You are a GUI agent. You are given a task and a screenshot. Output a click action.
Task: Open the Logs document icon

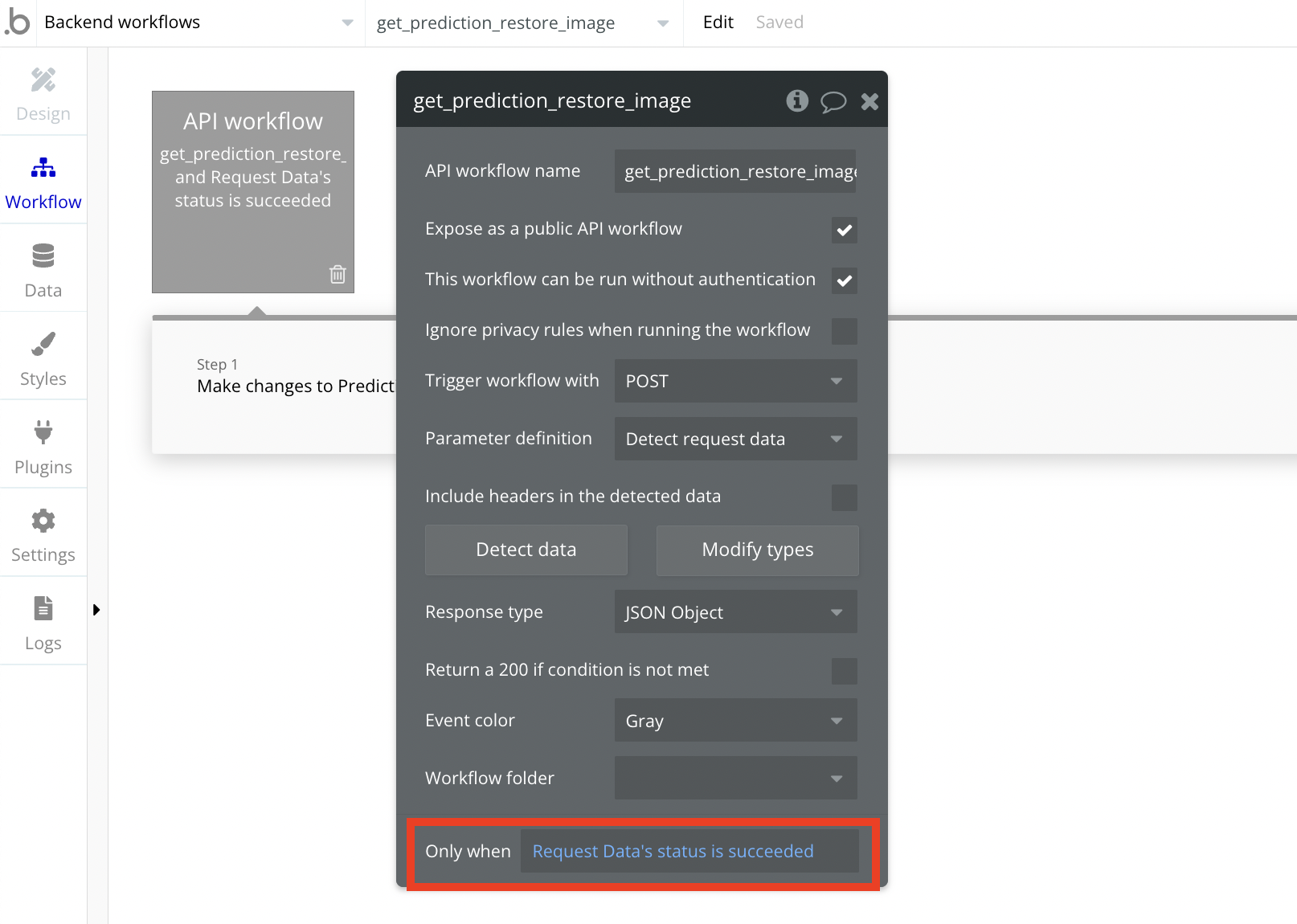pyautogui.click(x=43, y=608)
